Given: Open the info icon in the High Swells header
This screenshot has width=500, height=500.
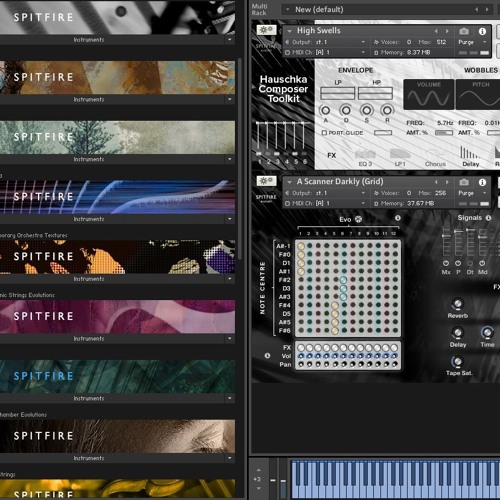Looking at the screenshot, I should coord(482,31).
